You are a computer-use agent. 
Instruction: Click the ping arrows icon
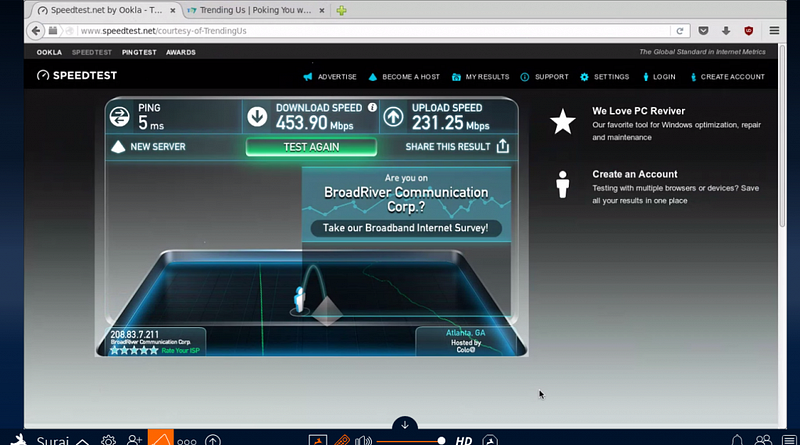pos(120,116)
